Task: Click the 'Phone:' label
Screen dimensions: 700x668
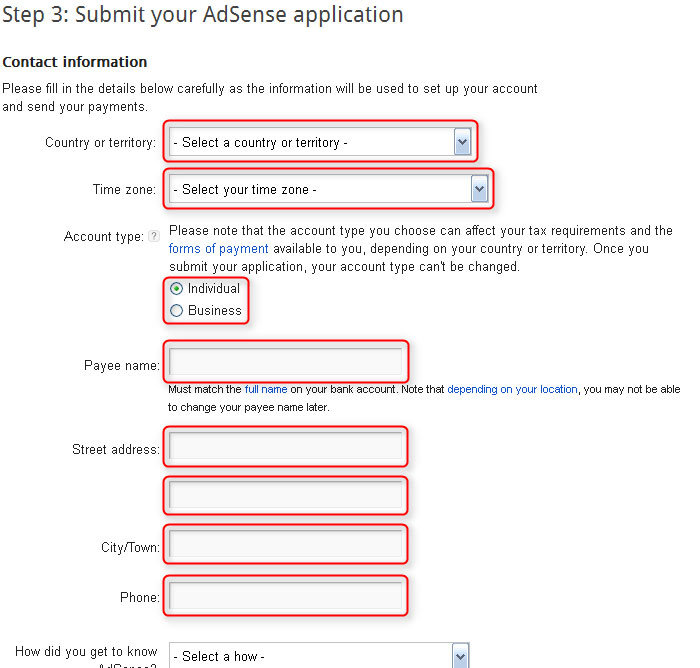Action: (139, 597)
